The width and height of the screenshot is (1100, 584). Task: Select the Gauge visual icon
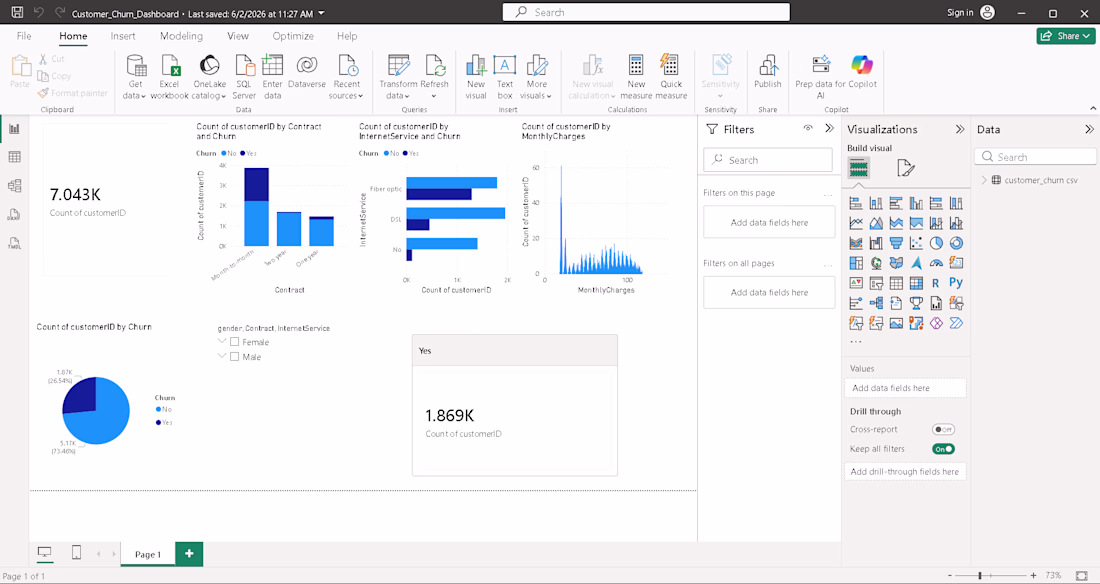(x=936, y=263)
